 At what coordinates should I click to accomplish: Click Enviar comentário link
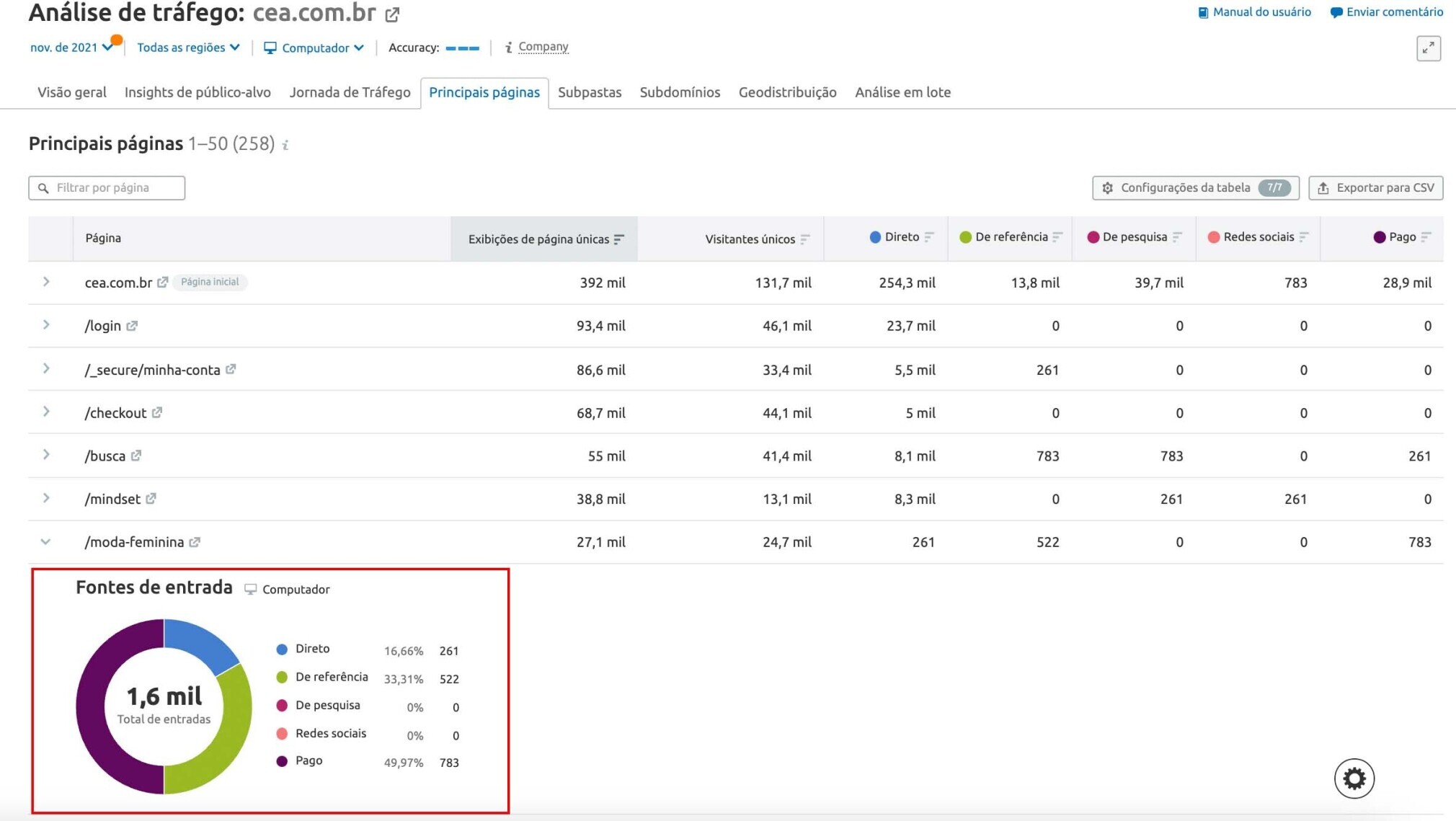tap(1387, 12)
